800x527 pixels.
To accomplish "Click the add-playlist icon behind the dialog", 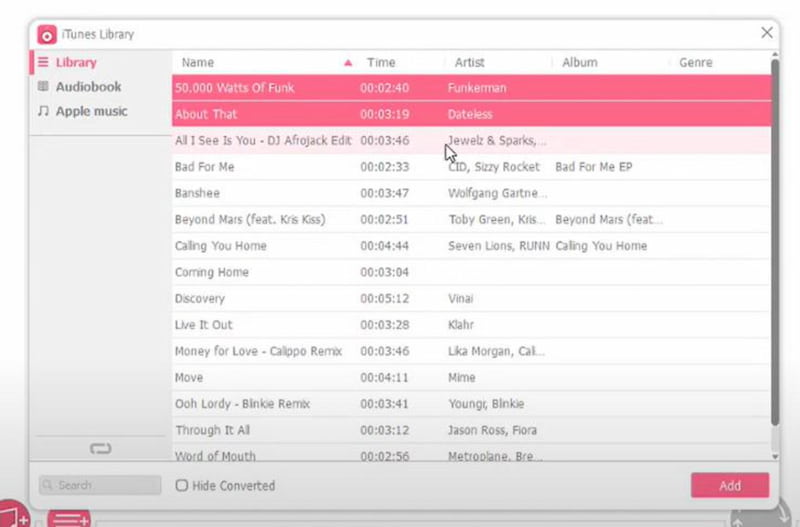I will click(70, 518).
